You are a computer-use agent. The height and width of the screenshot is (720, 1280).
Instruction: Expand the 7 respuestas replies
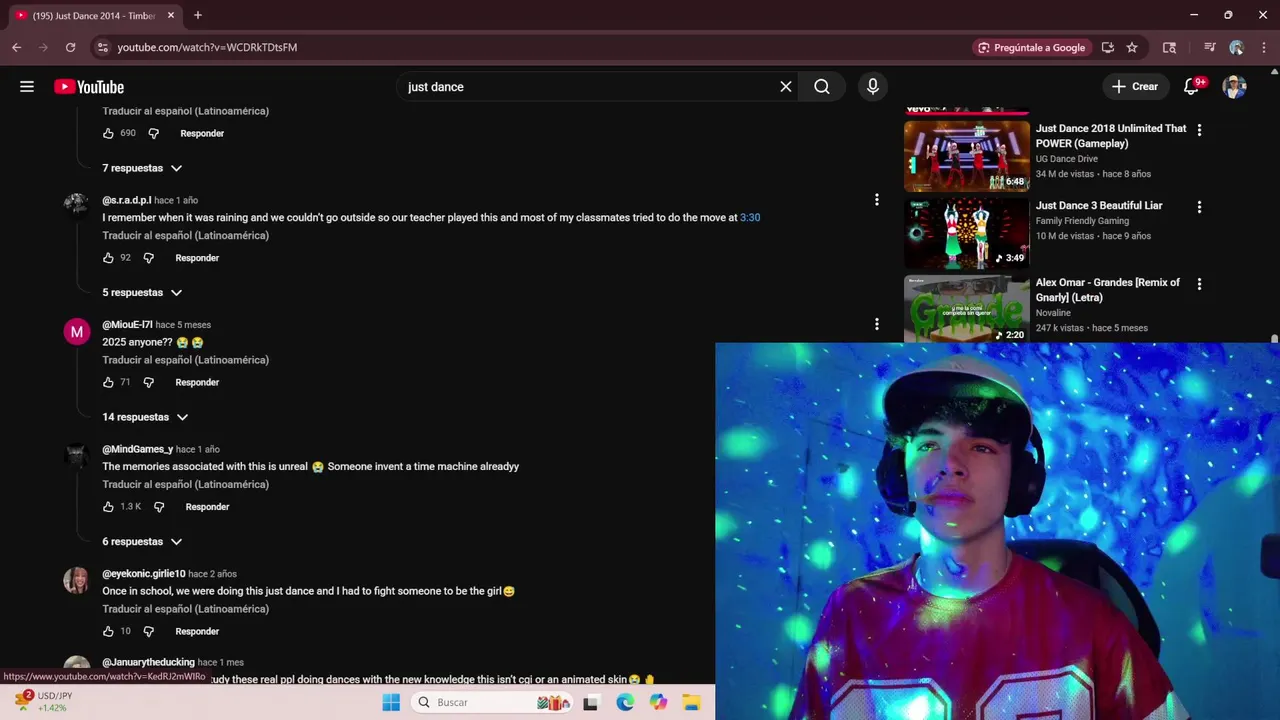[x=142, y=168]
